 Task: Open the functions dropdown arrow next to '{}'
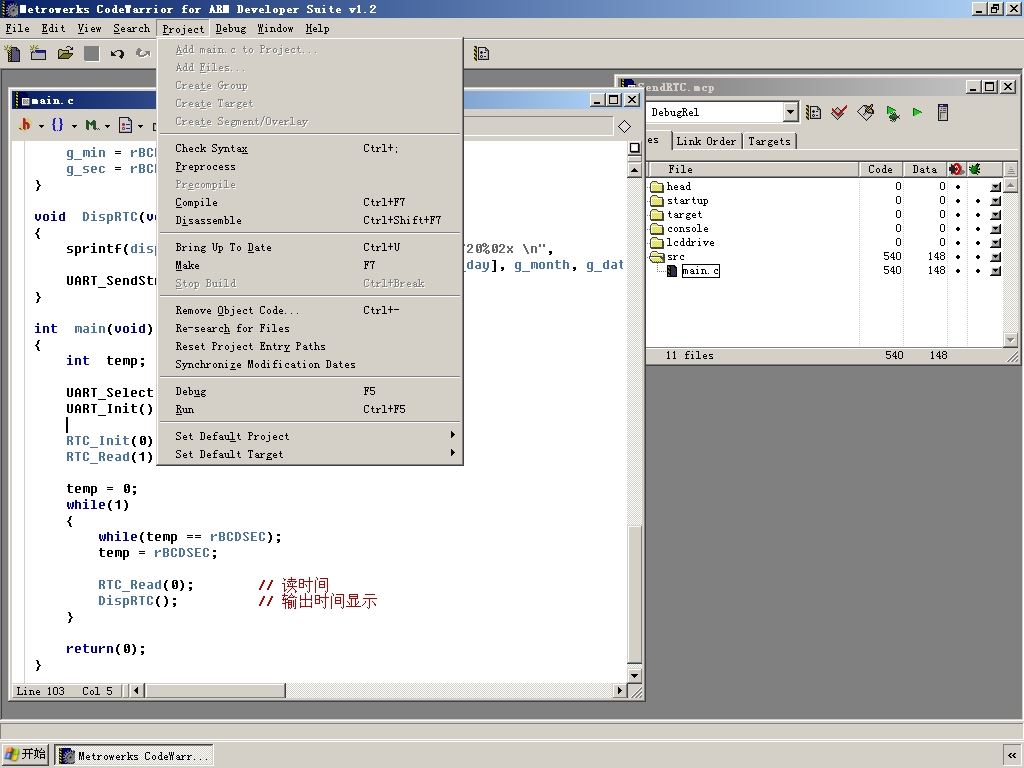[74, 125]
